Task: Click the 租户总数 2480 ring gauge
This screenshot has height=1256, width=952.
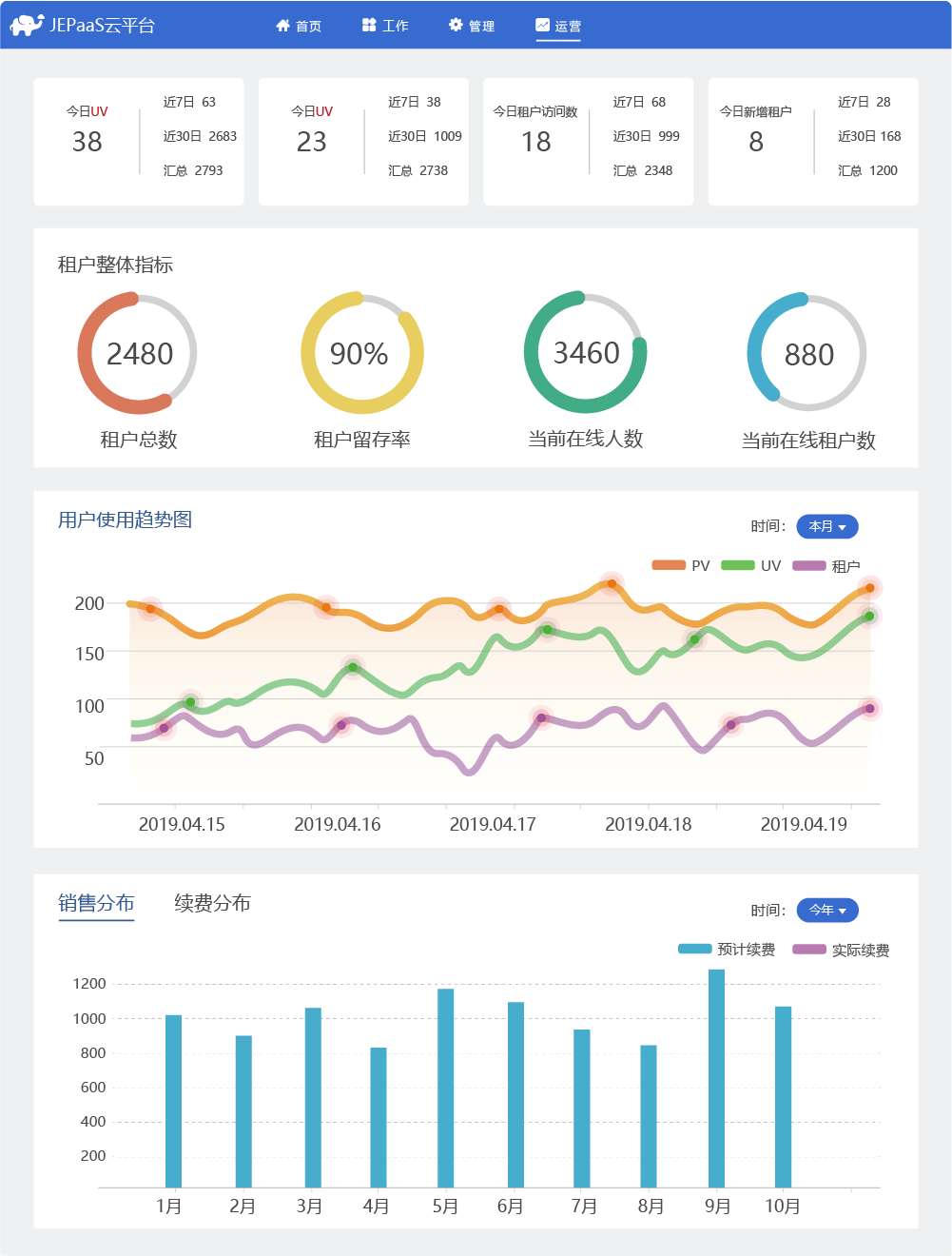Action: coord(138,353)
